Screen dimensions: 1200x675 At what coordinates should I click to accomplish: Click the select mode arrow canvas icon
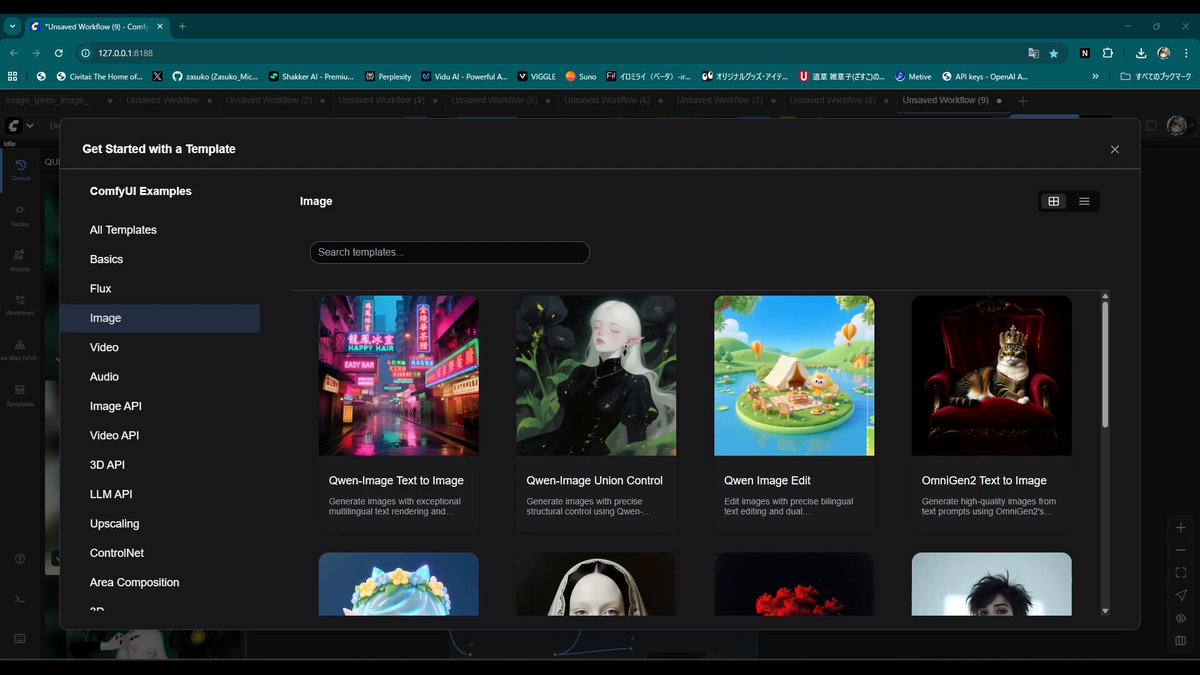pyautogui.click(x=1181, y=595)
